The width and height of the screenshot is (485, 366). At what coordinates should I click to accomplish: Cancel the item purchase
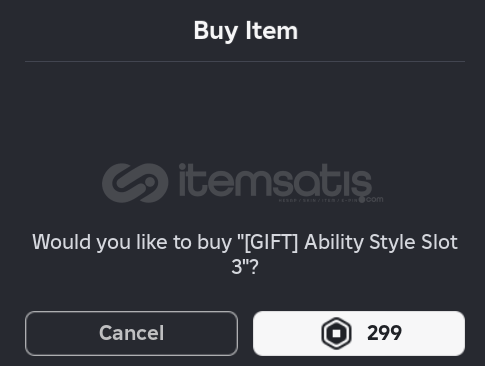click(131, 333)
